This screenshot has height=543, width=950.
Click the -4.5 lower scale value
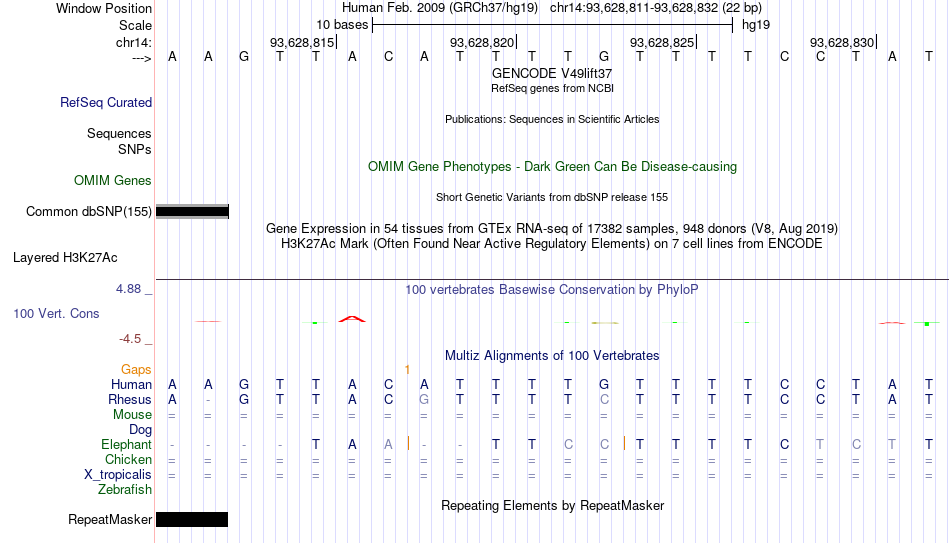[130, 339]
